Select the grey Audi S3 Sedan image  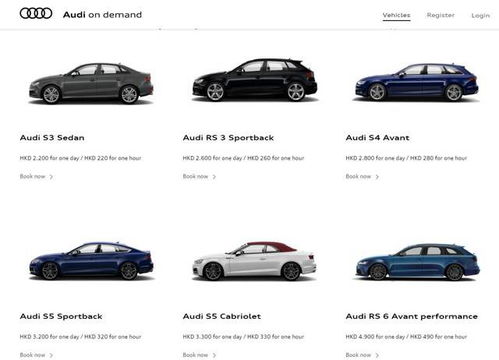pyautogui.click(x=91, y=83)
